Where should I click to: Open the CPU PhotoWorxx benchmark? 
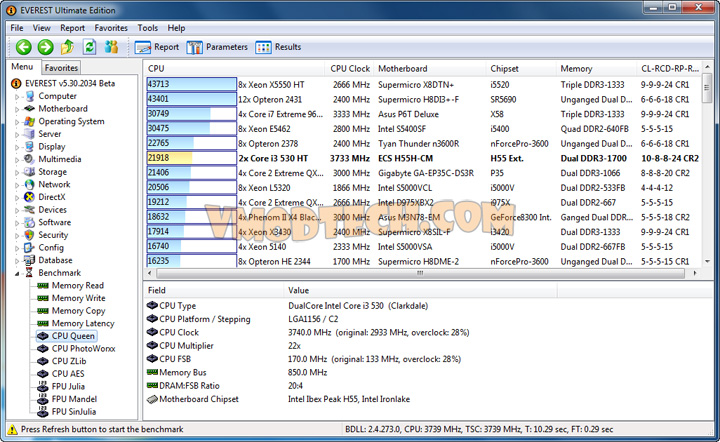pyautogui.click(x=77, y=349)
